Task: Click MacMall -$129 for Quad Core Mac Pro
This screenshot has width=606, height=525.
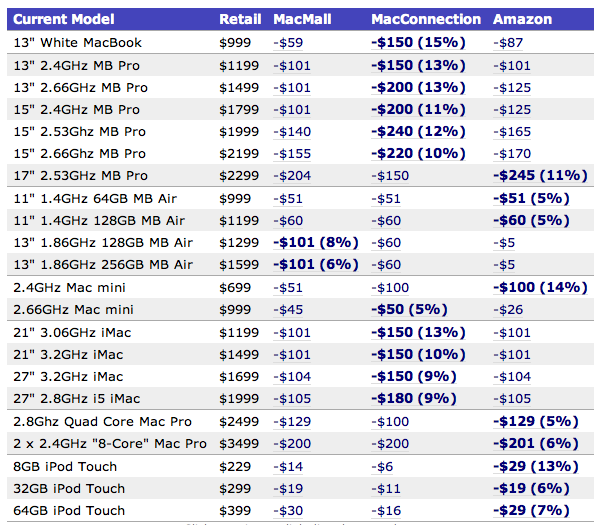Action: point(292,421)
